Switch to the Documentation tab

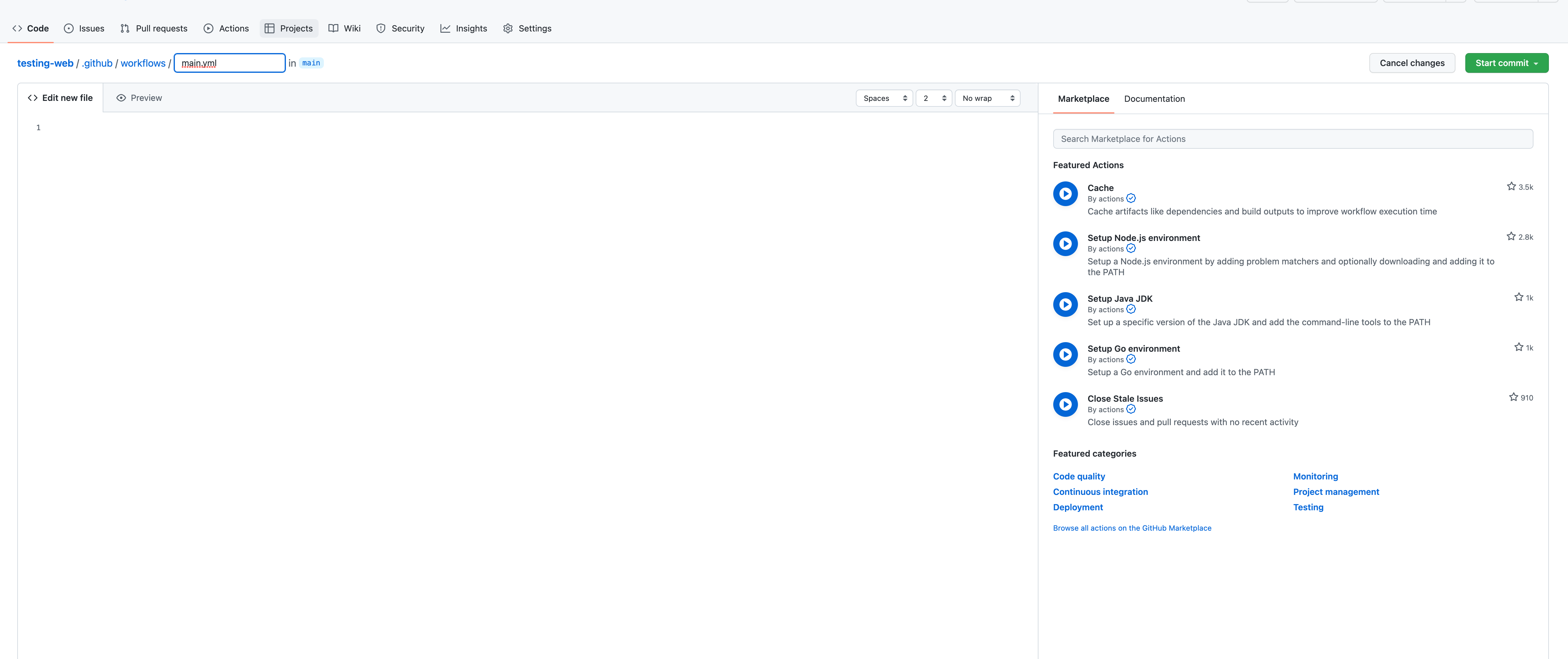1154,99
